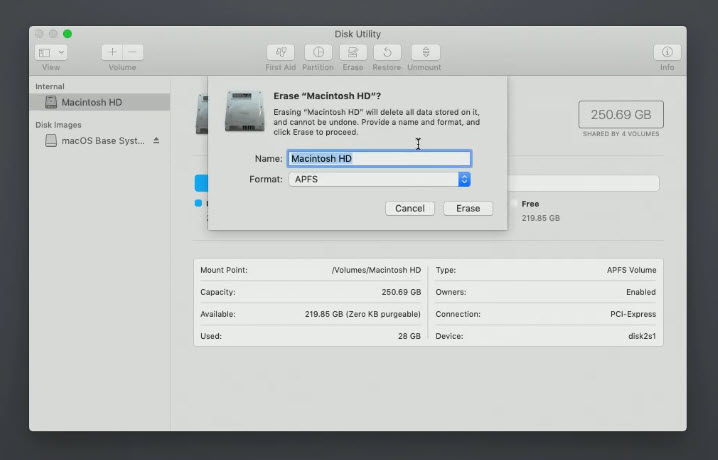Open the View dropdown chevron

(61, 53)
